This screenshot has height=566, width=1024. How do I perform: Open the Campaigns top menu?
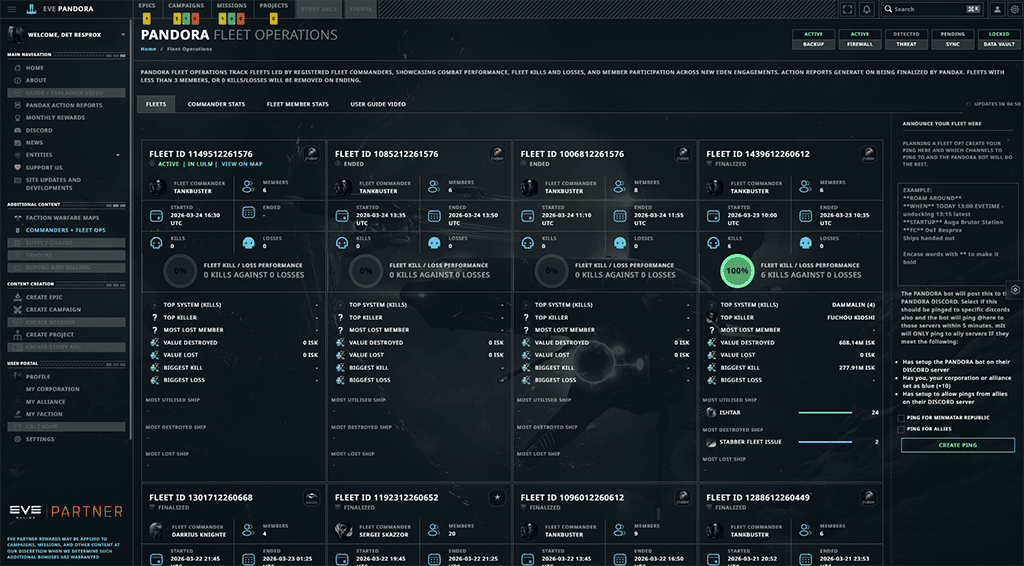point(186,6)
